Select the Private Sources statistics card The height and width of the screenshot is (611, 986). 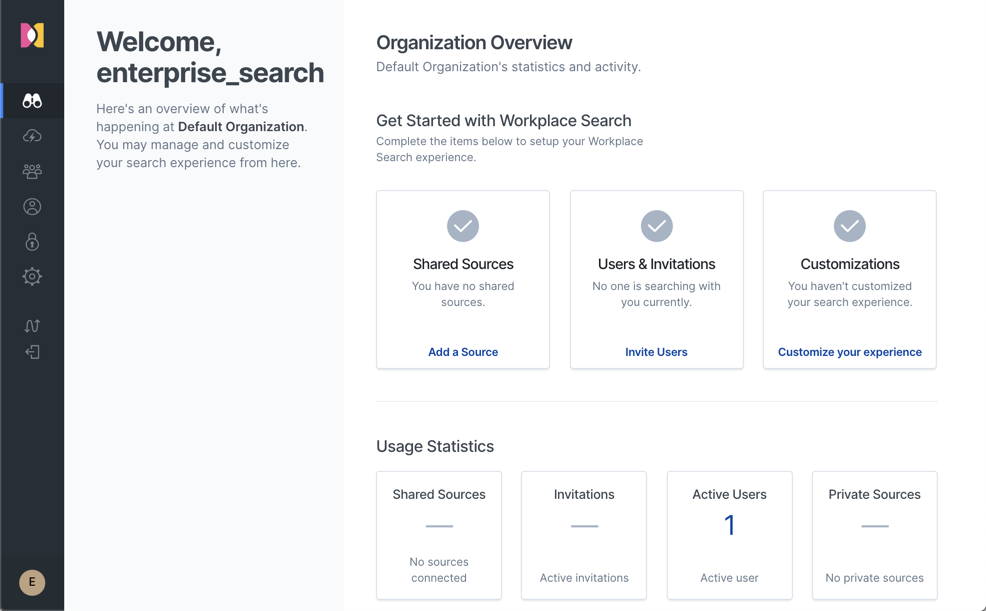[874, 535]
